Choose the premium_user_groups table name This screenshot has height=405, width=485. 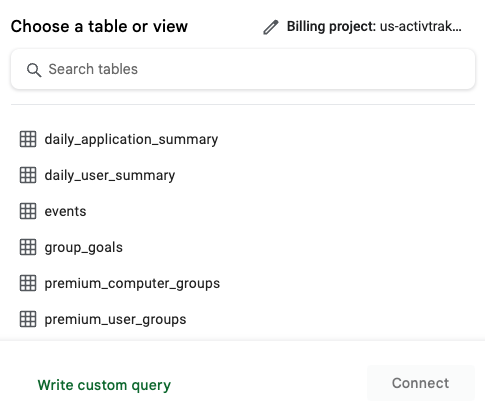tap(115, 320)
